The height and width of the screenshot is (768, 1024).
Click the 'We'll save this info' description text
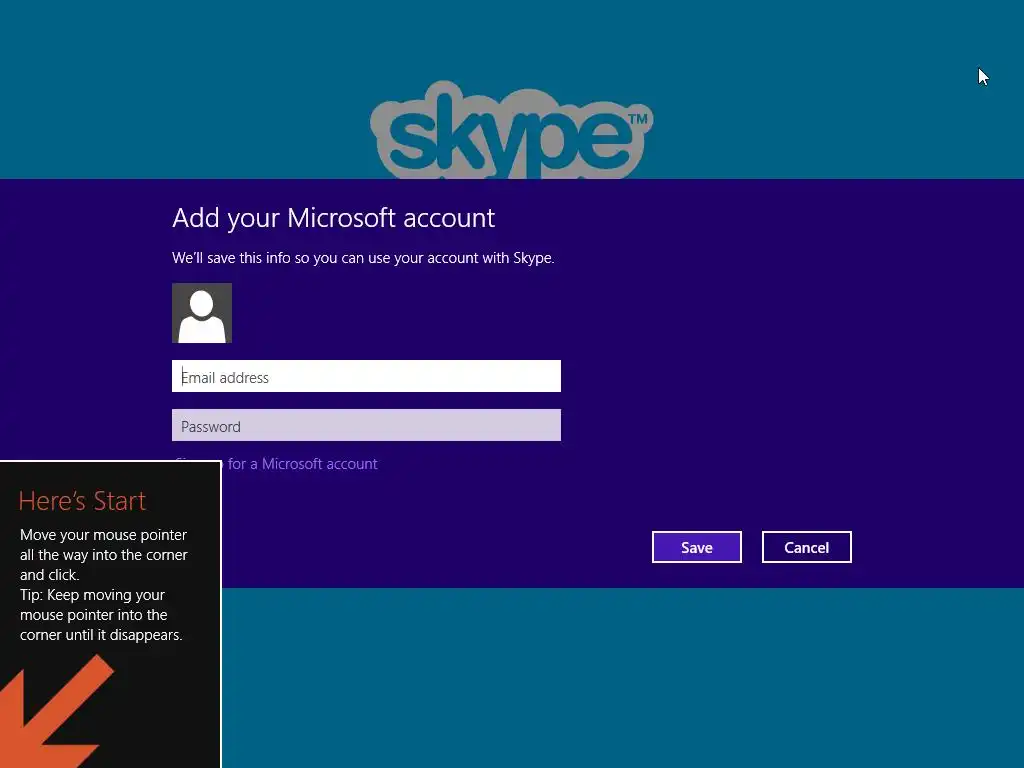pos(363,258)
